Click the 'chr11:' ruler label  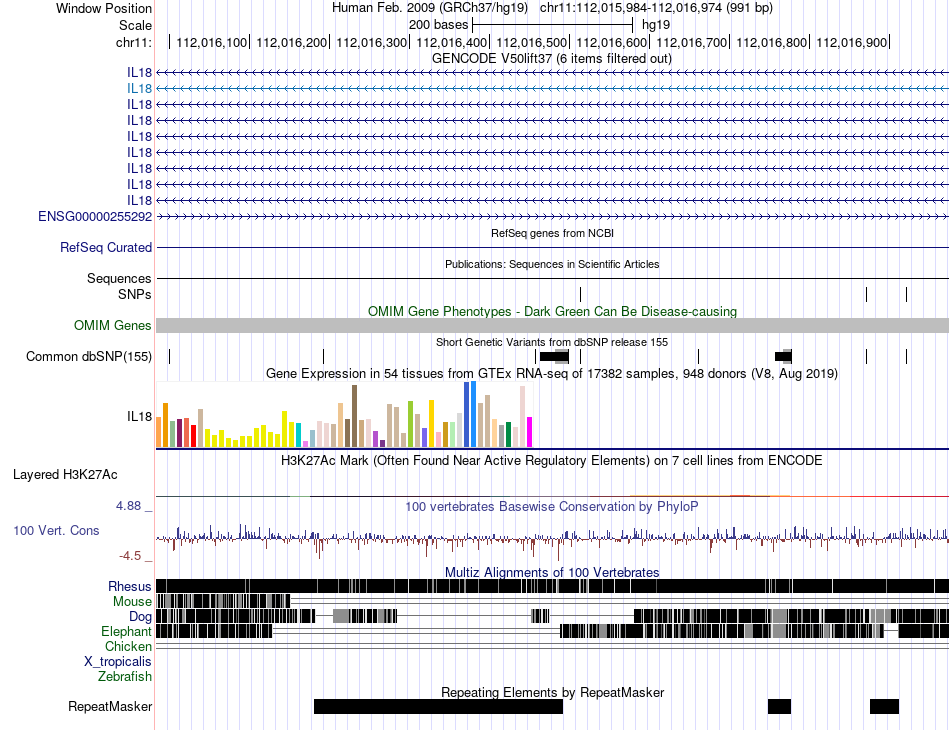[133, 42]
